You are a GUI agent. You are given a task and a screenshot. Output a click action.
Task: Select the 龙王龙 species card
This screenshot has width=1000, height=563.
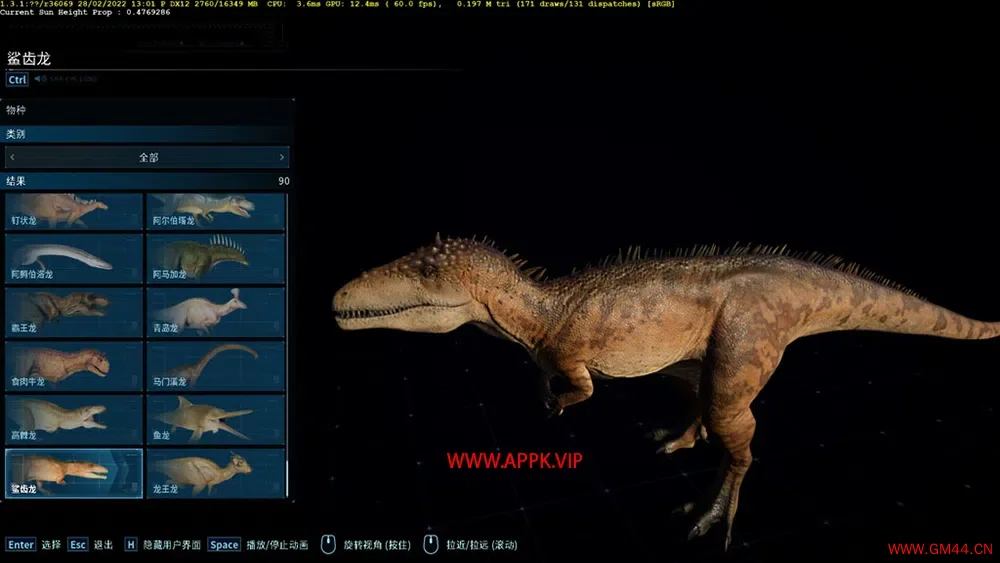point(216,473)
